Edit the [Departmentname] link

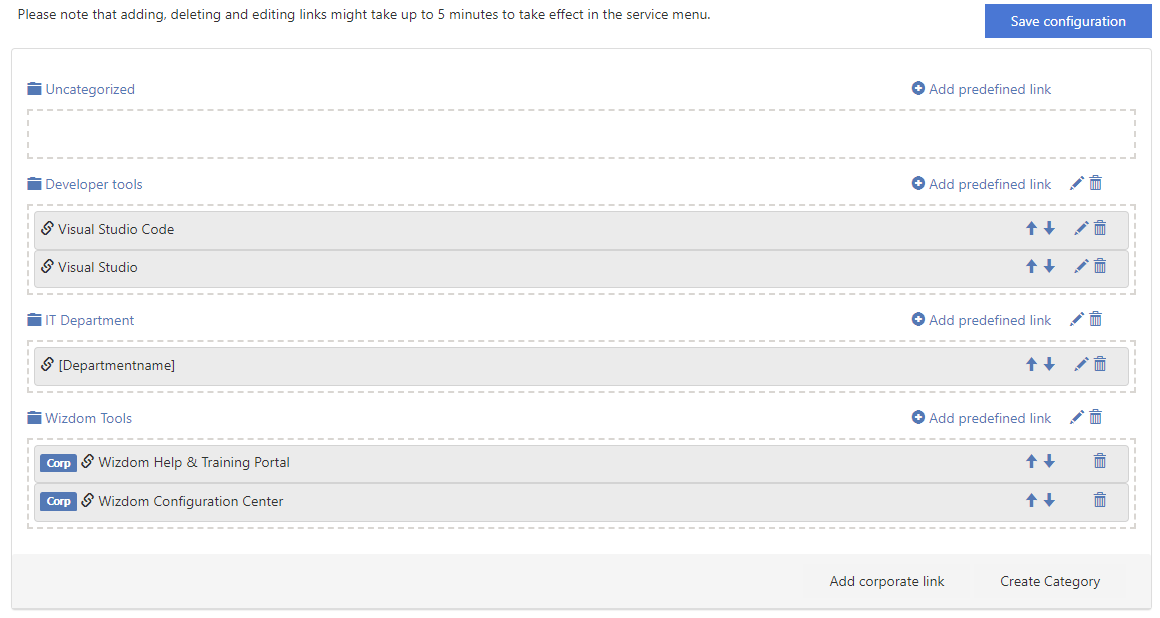1080,364
